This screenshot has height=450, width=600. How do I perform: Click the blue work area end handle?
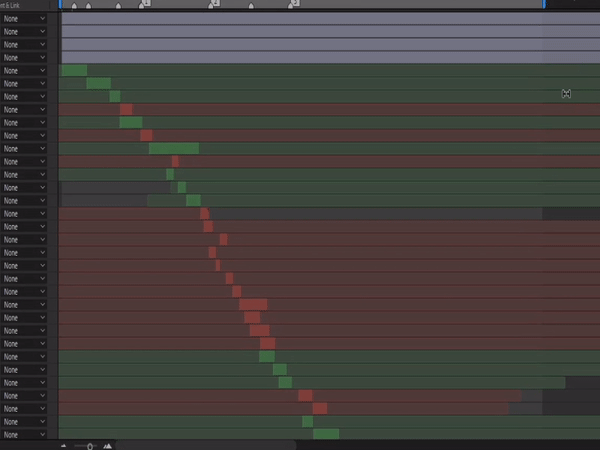coord(544,4)
